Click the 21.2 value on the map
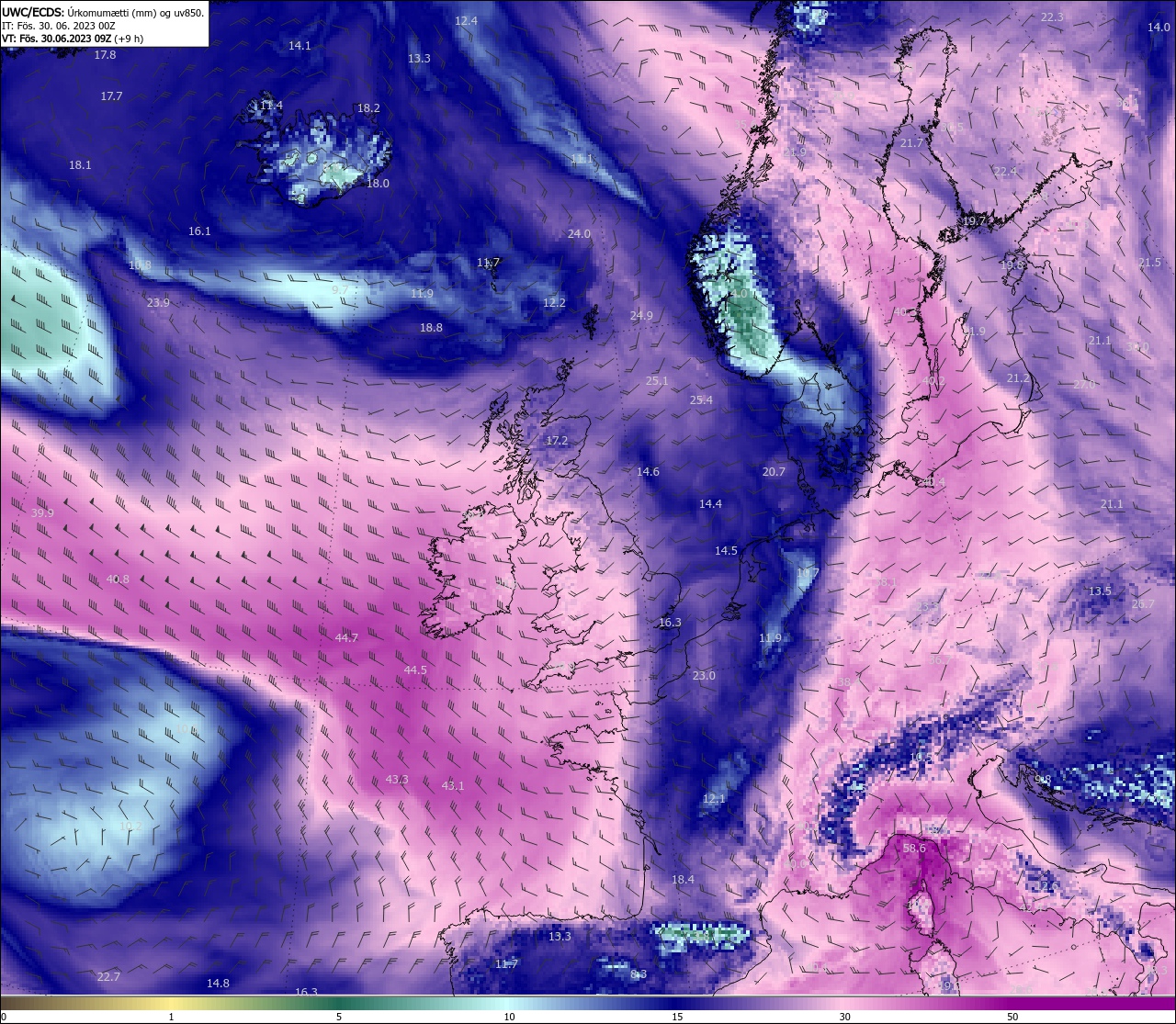 point(1018,378)
